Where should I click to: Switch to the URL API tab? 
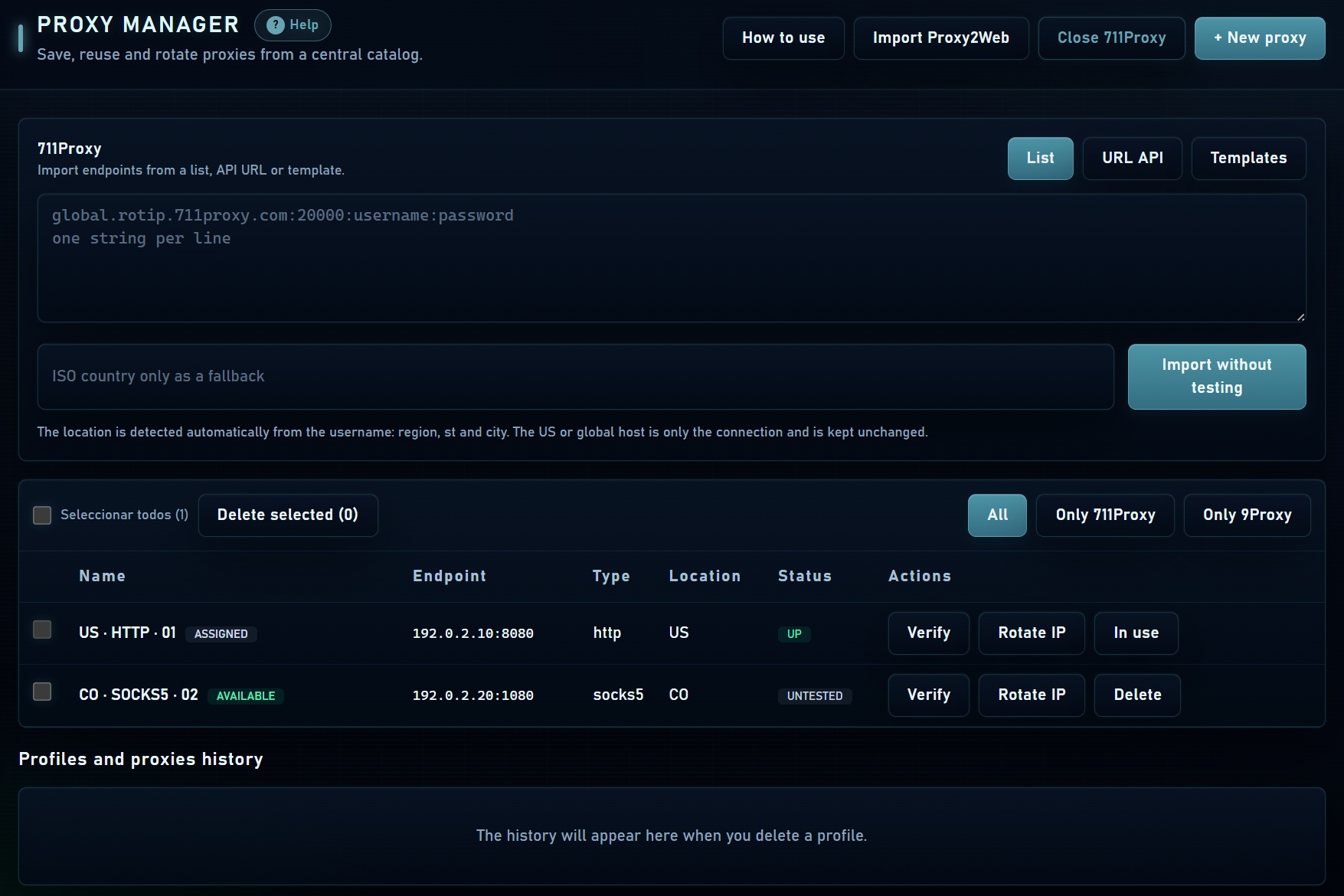coord(1132,159)
